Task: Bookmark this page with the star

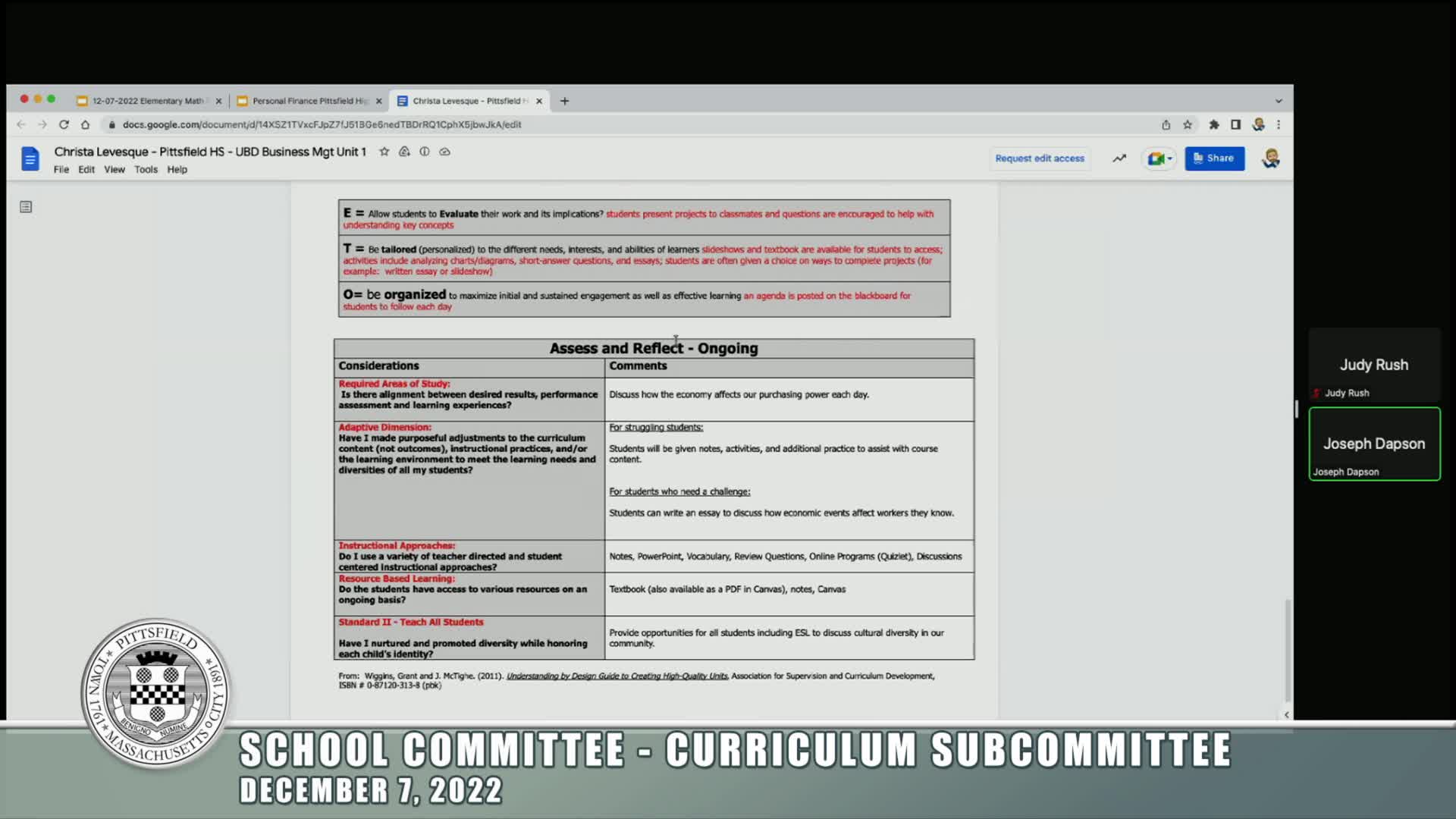Action: click(1188, 124)
